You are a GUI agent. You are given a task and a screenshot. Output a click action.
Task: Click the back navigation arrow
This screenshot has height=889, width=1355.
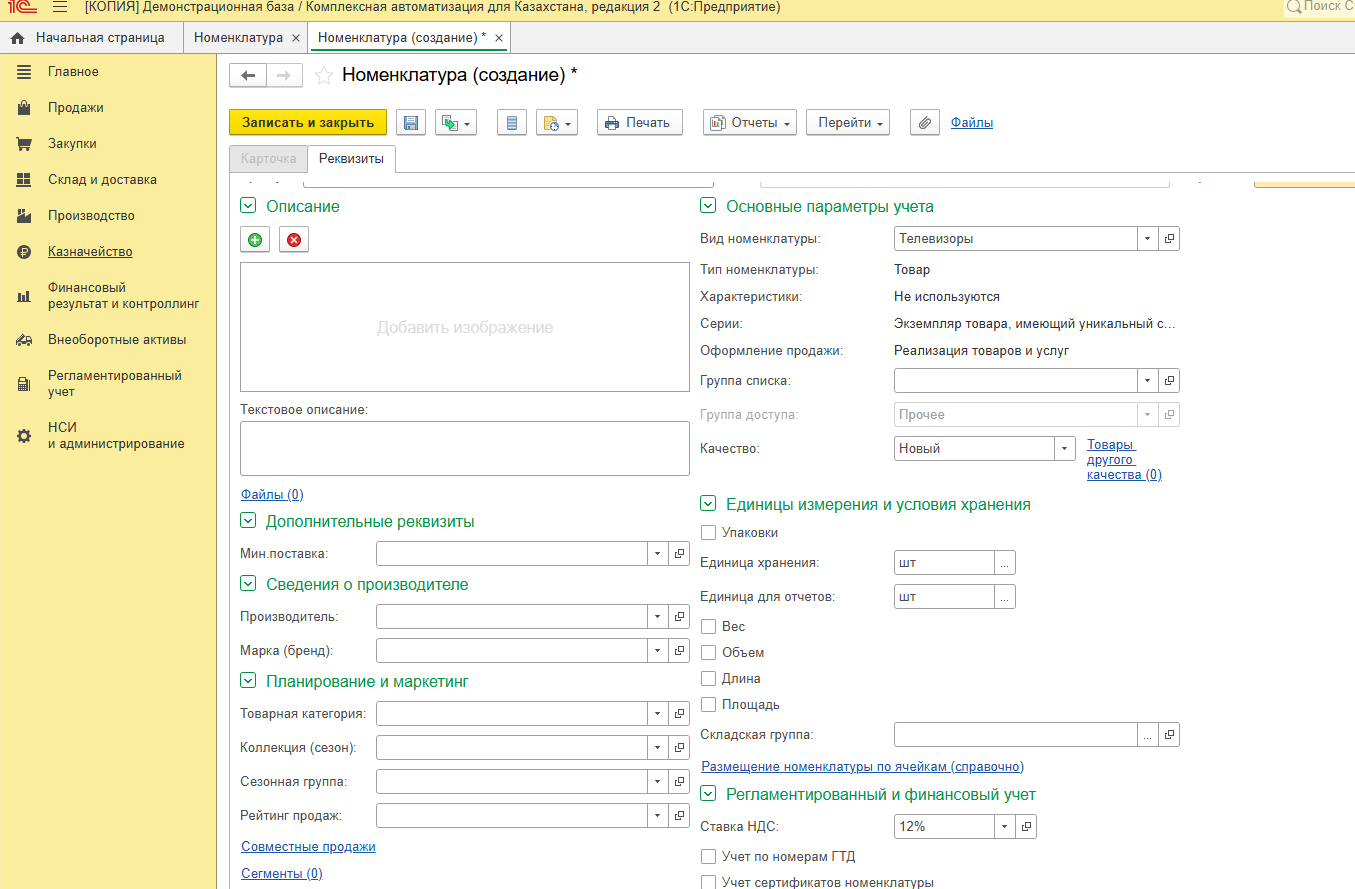248,76
